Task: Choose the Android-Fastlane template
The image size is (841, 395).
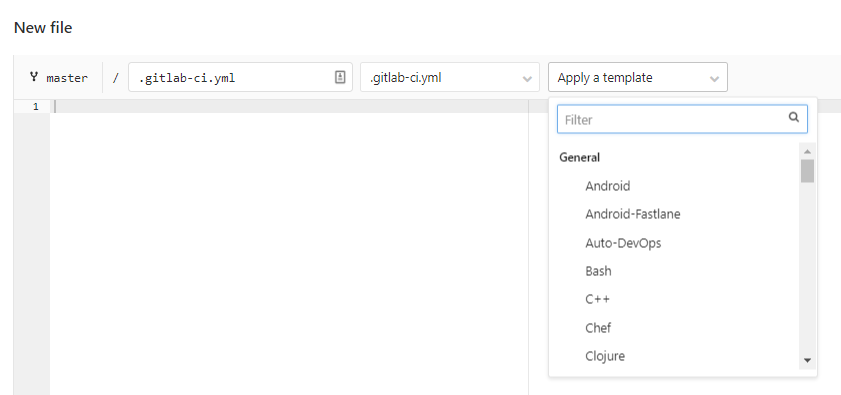Action: 632,214
